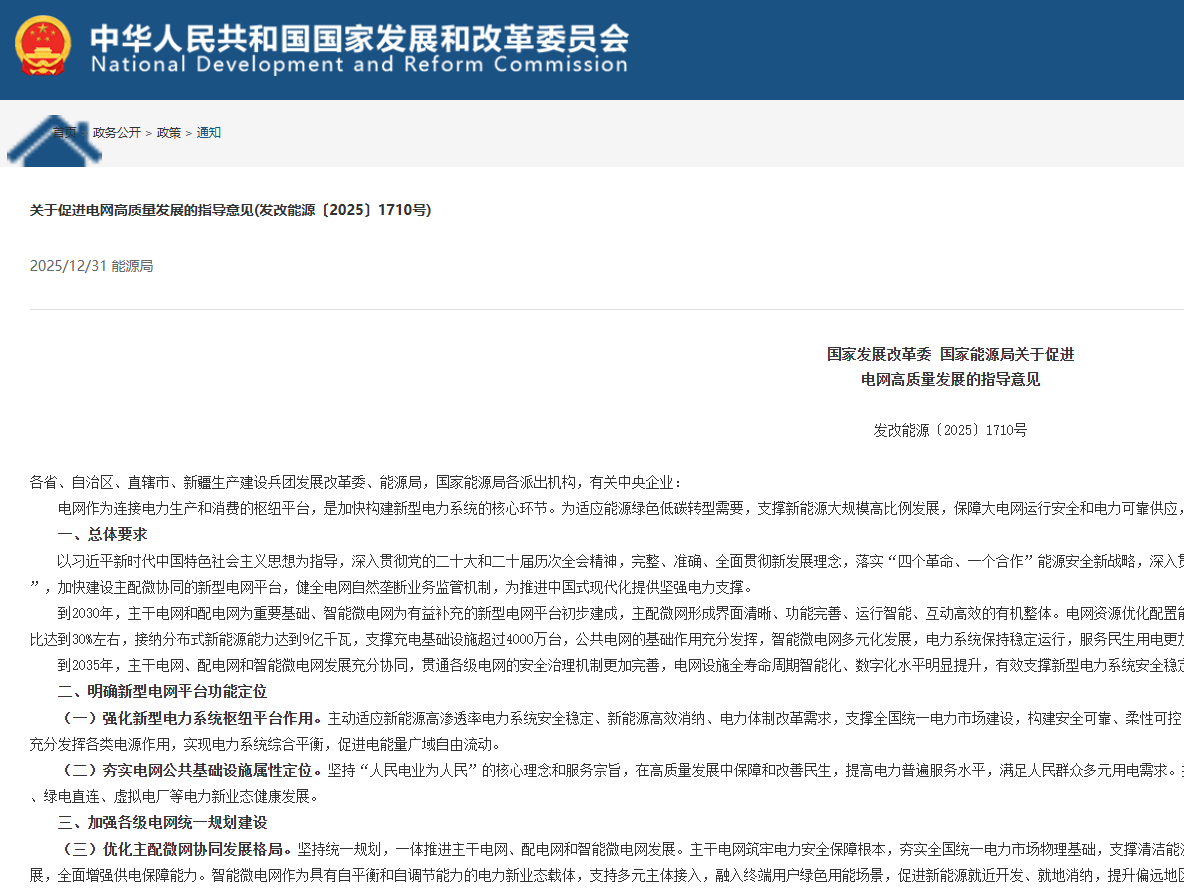Click the 政策 breadcrumb entry
Viewport: 1184px width, 888px height.
pyautogui.click(x=168, y=132)
